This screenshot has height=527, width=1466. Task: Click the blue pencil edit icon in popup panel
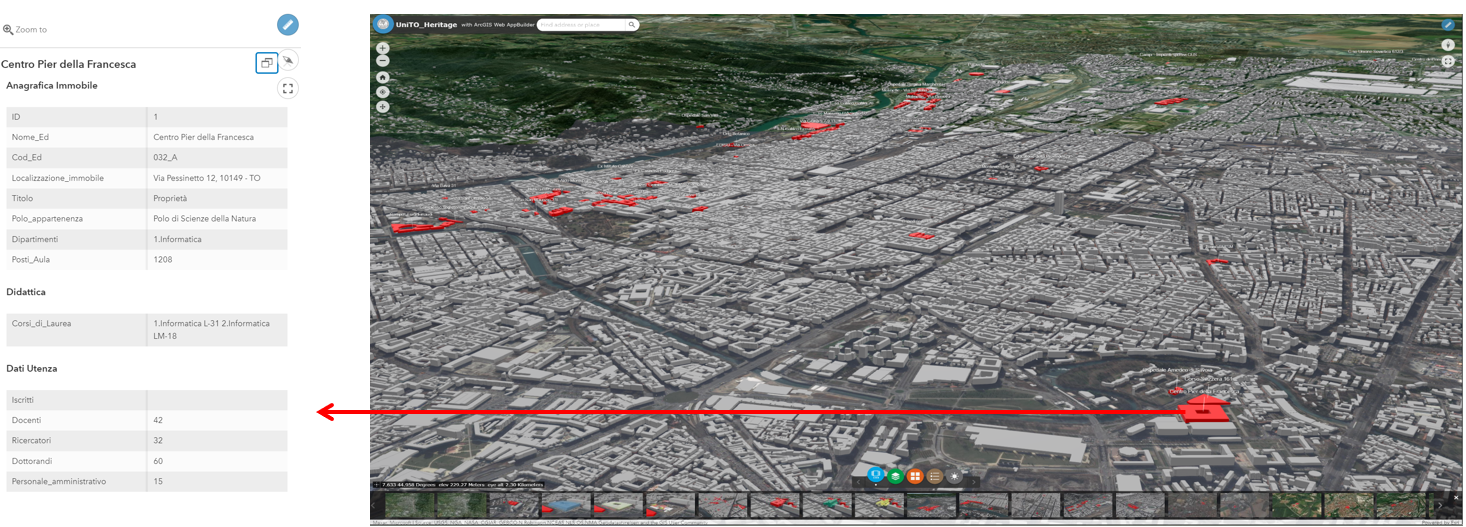click(x=288, y=25)
